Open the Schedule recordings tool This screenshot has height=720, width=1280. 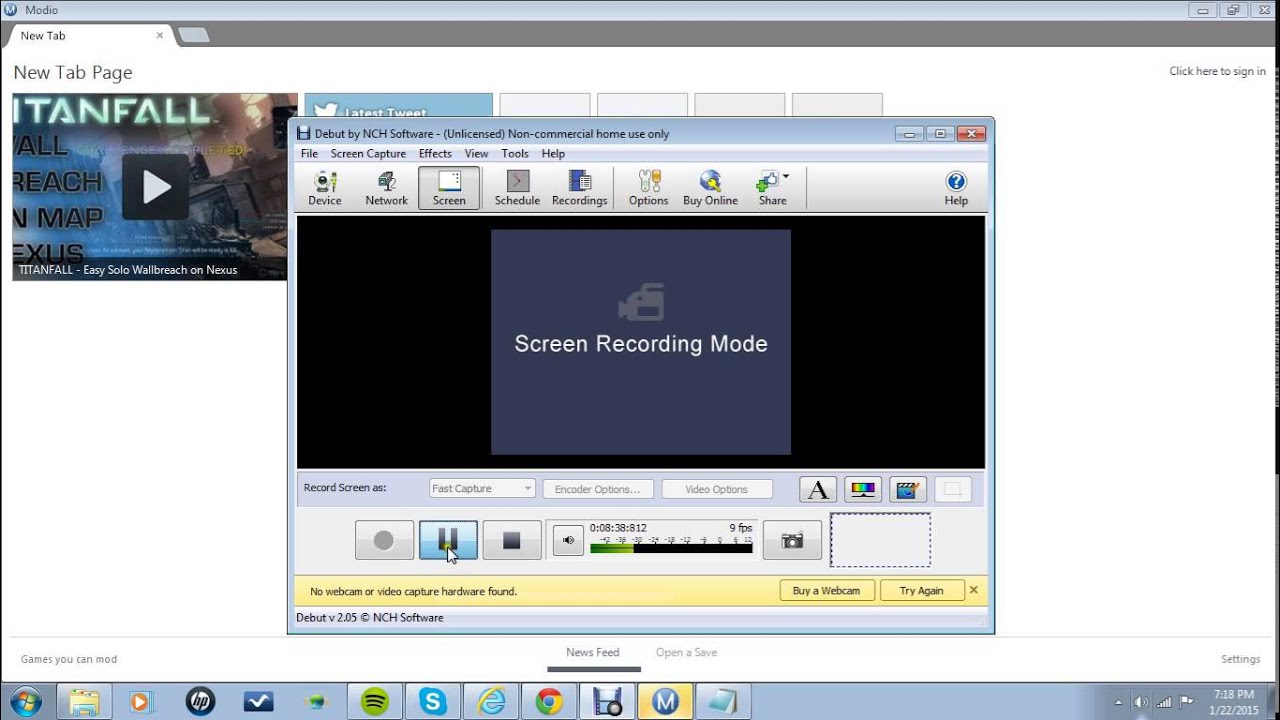(x=517, y=188)
